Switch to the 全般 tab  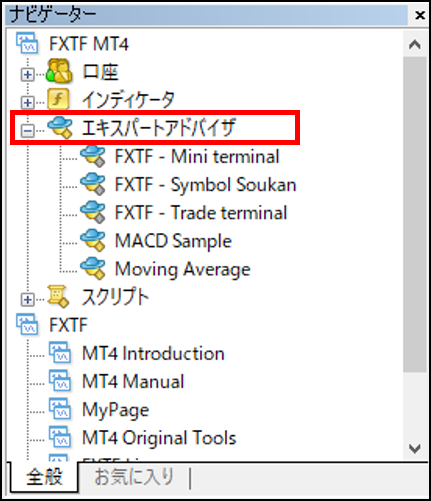pyautogui.click(x=44, y=477)
